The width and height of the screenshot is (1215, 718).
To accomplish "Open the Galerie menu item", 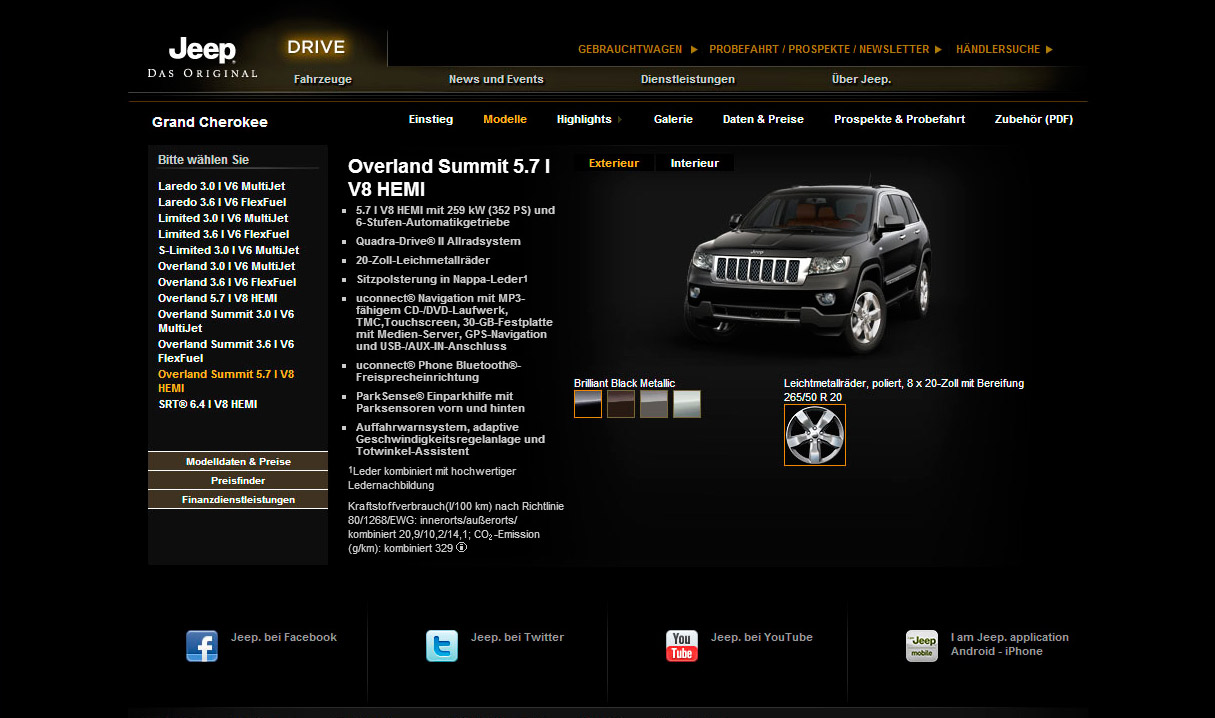I will point(673,119).
